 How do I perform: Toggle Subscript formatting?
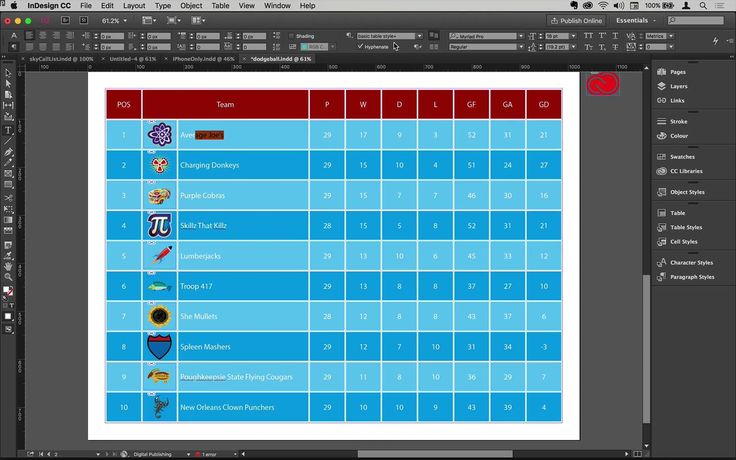602,47
